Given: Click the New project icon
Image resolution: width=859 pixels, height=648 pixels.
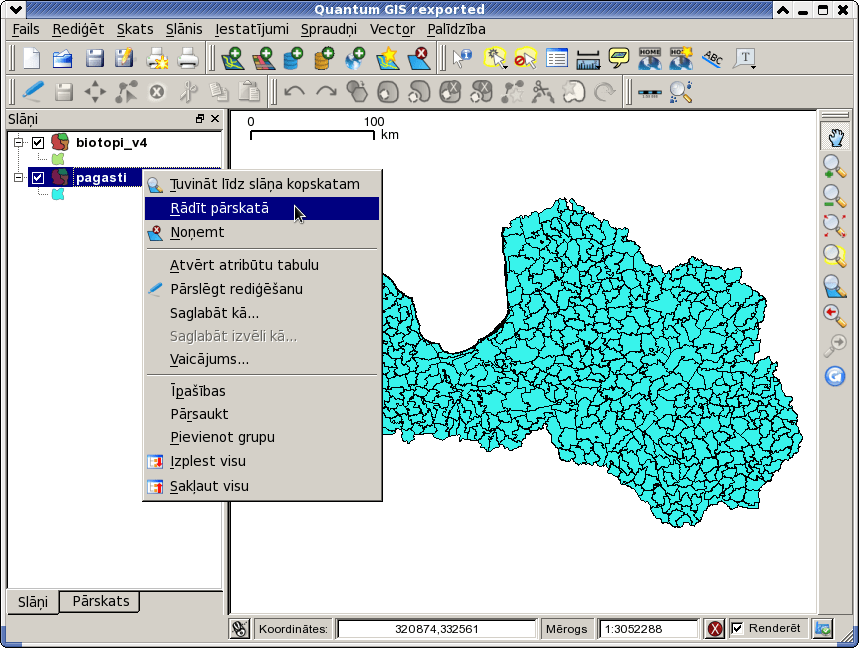Looking at the screenshot, I should [x=31, y=58].
